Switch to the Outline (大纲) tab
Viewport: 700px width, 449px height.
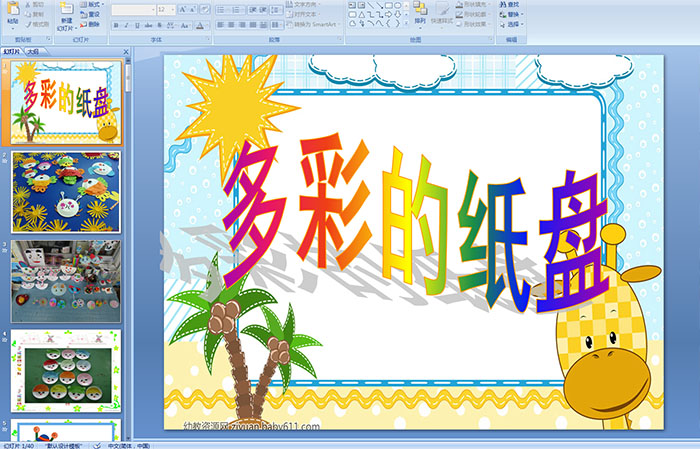tap(33, 50)
